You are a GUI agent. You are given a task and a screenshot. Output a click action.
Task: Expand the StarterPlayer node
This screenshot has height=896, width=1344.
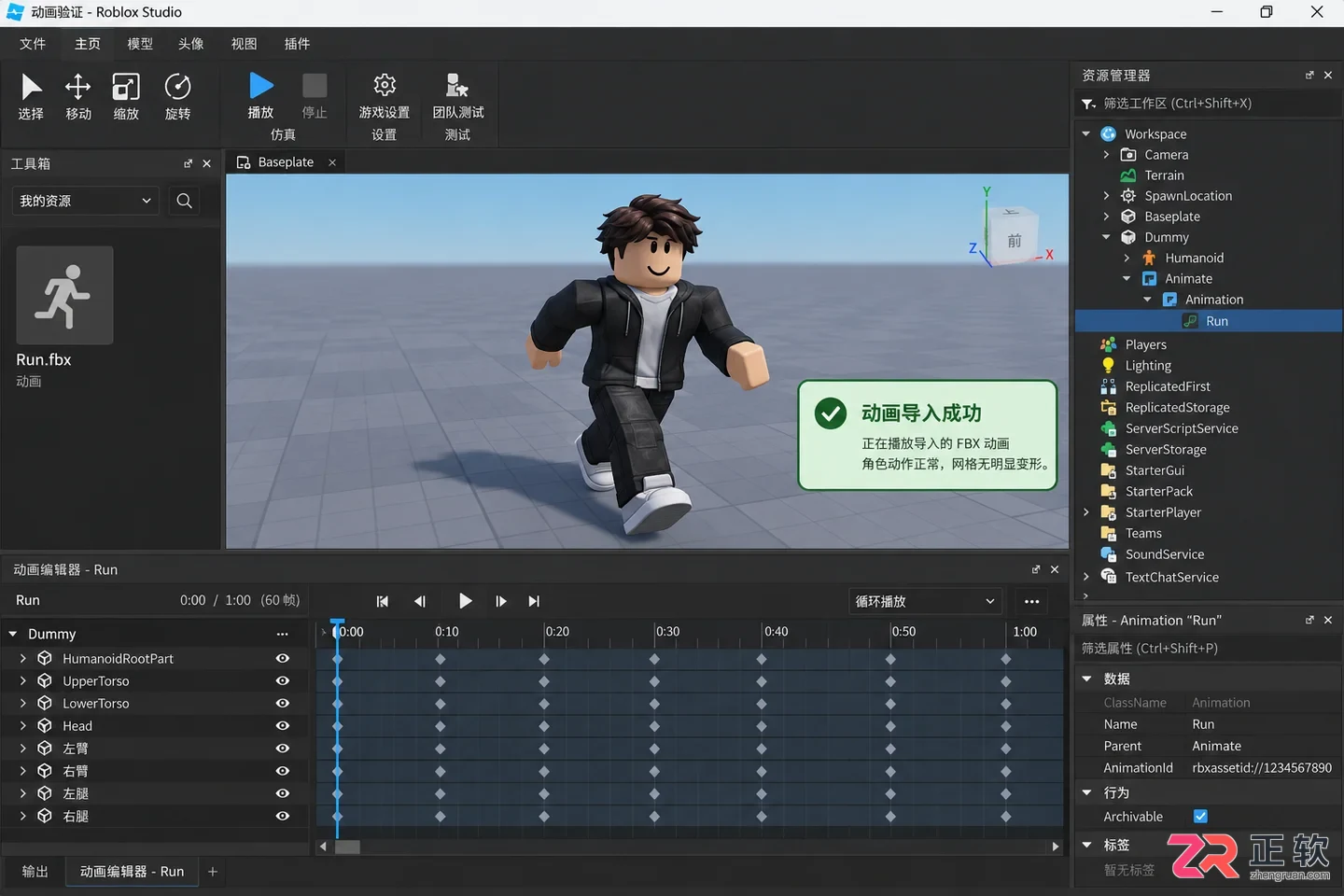click(x=1086, y=512)
